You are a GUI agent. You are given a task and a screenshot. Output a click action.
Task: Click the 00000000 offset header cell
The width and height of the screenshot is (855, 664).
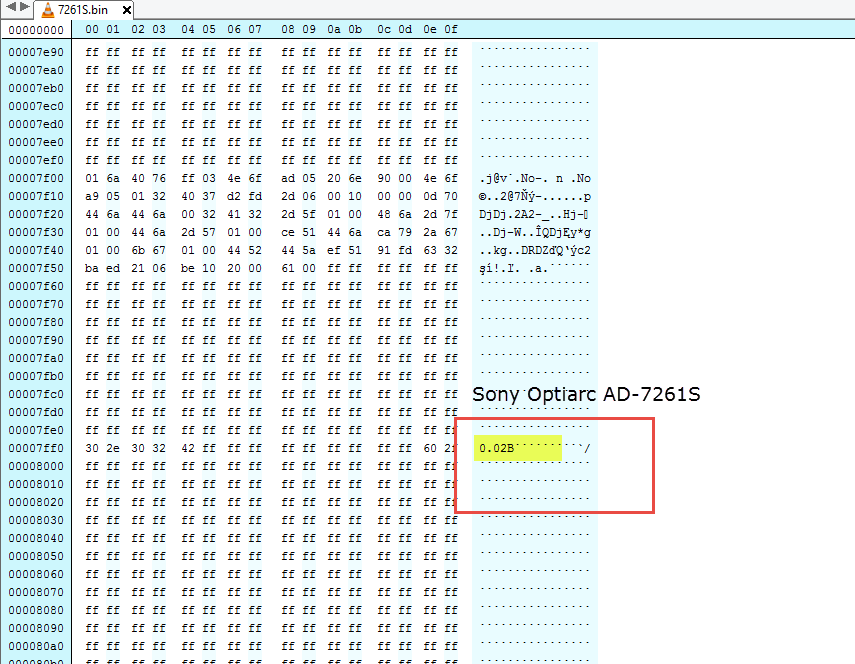click(x=36, y=30)
